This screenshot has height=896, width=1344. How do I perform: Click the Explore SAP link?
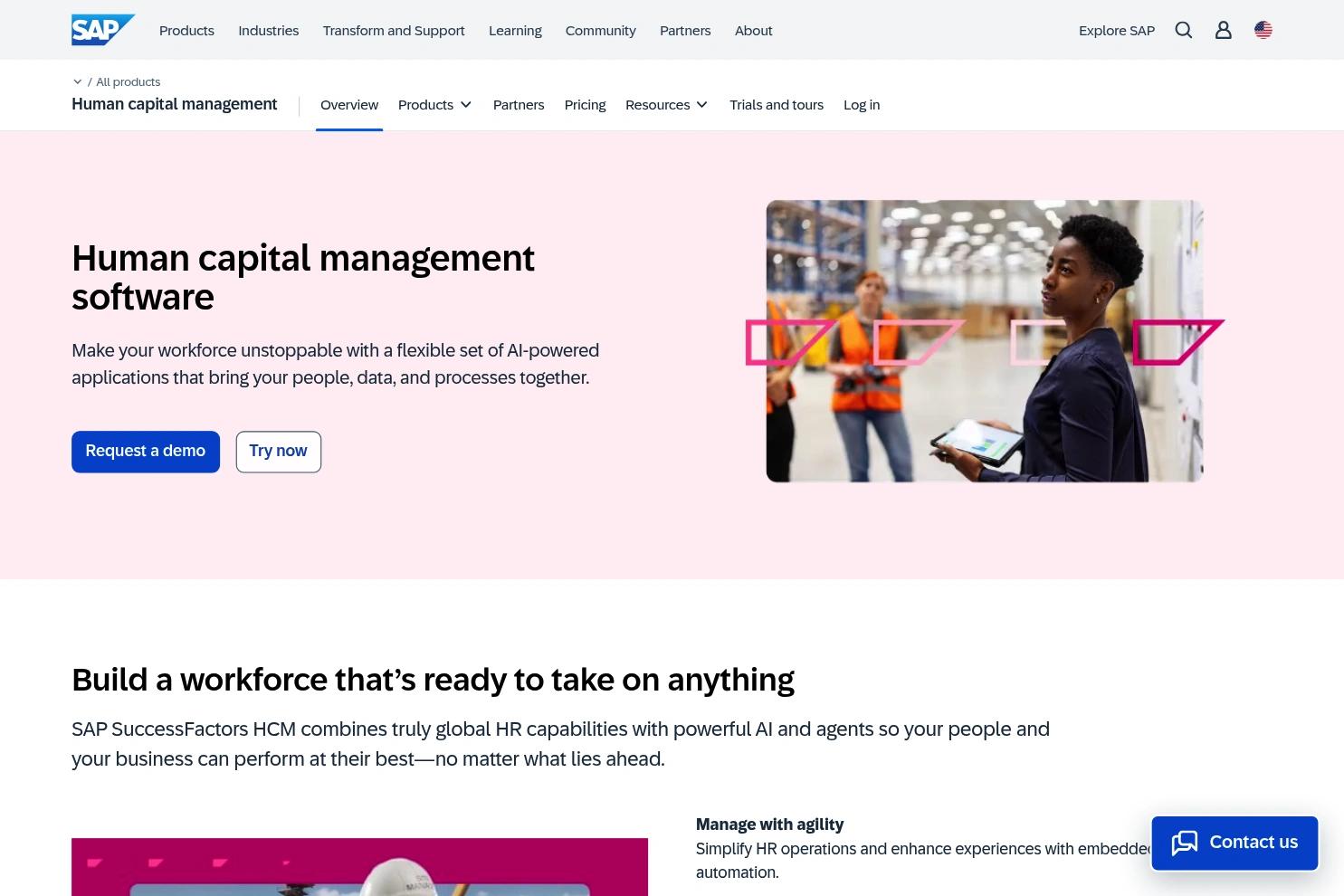point(1117,31)
